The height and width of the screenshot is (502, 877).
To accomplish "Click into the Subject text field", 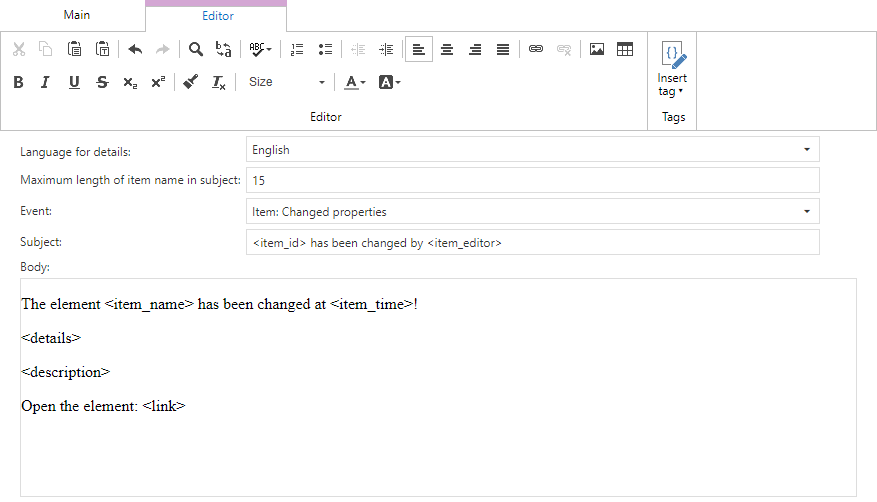I will pos(532,243).
